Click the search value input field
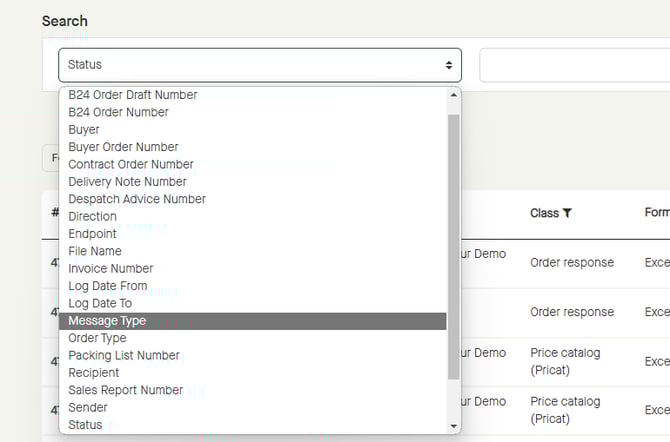The width and height of the screenshot is (670, 442). click(575, 65)
